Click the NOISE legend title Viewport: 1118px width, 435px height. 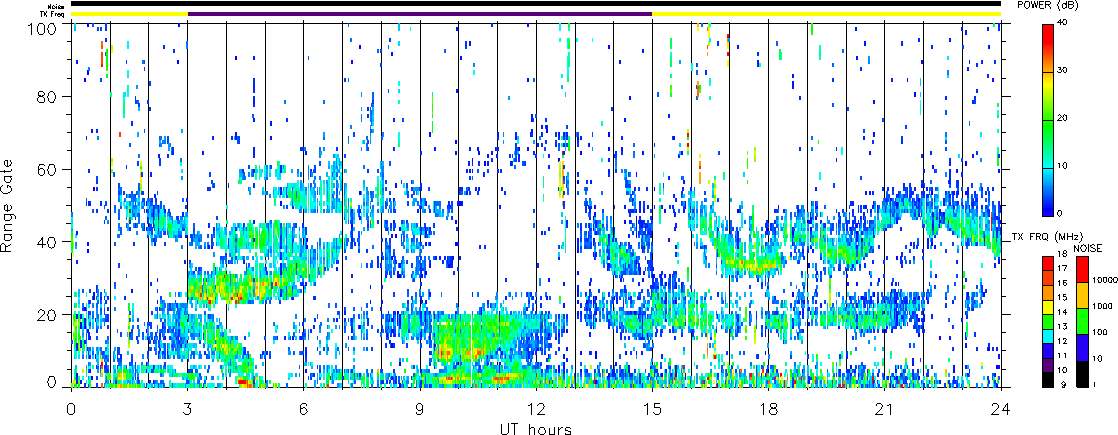tap(1087, 246)
